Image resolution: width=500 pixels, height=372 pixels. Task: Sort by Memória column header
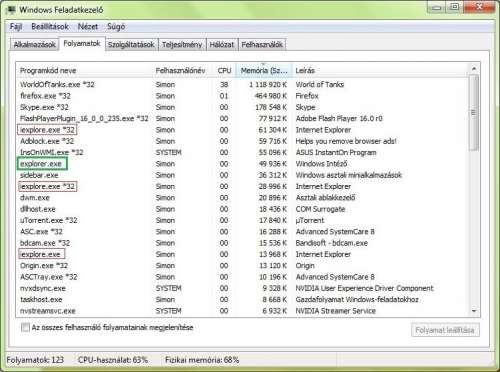tap(264, 70)
